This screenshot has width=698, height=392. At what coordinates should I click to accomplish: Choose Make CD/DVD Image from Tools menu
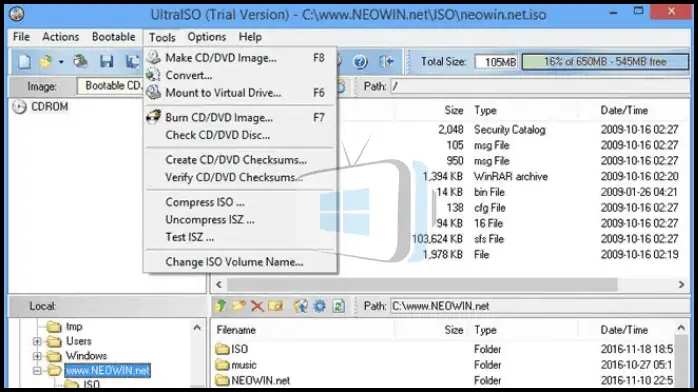coord(240,58)
